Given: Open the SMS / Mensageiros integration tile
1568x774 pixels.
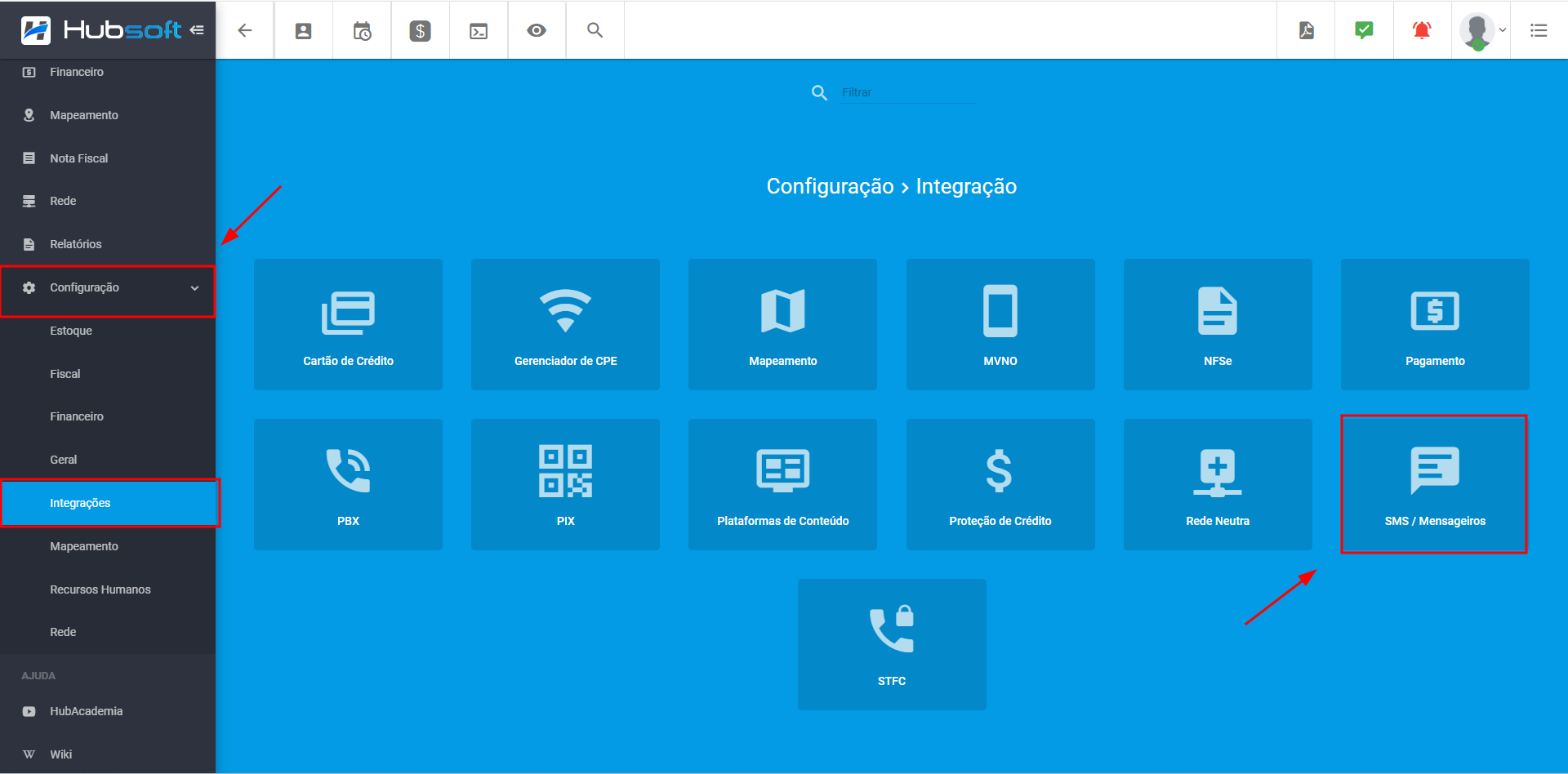Looking at the screenshot, I should (1434, 485).
